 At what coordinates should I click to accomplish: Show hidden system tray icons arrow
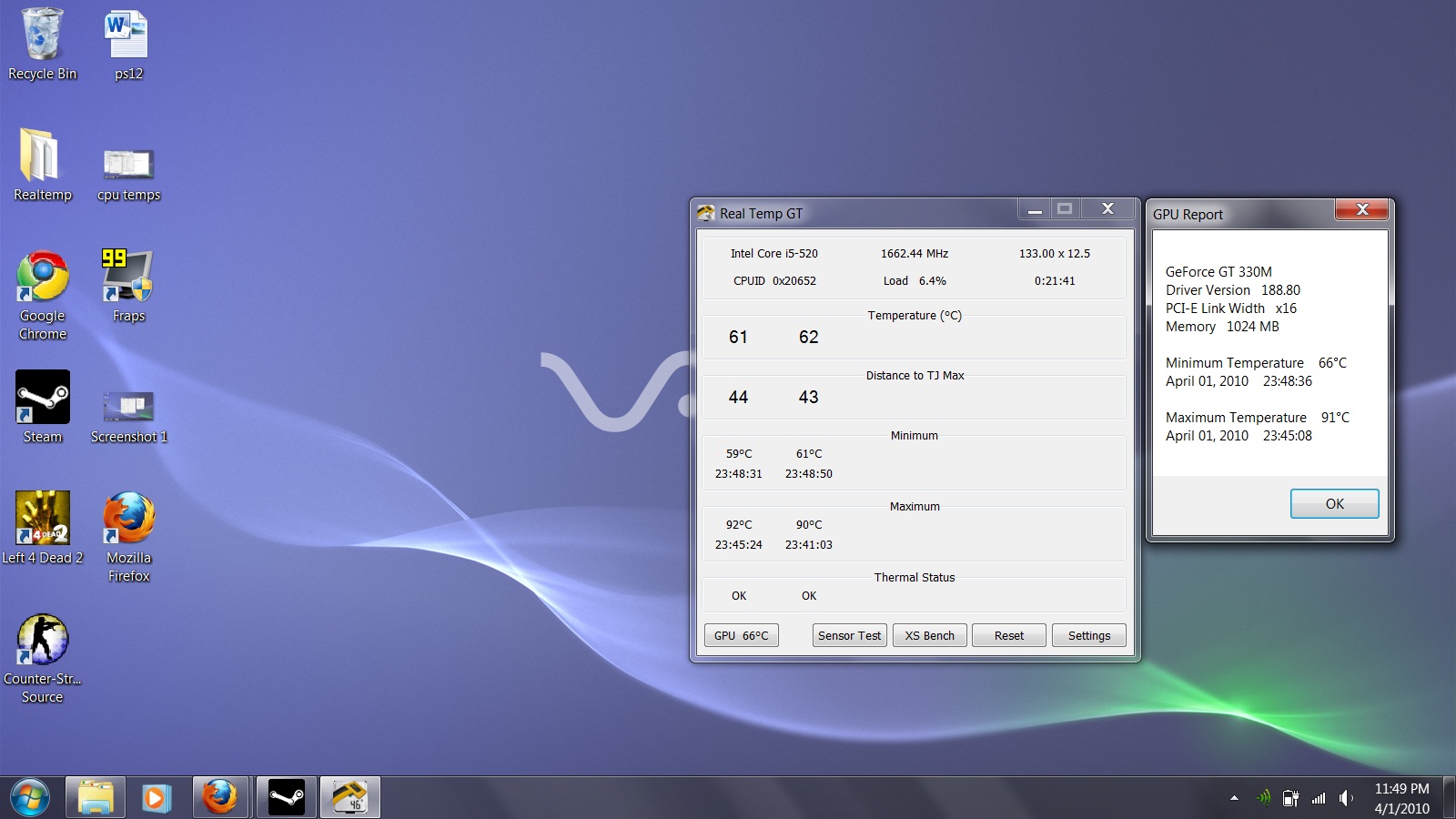(1234, 798)
